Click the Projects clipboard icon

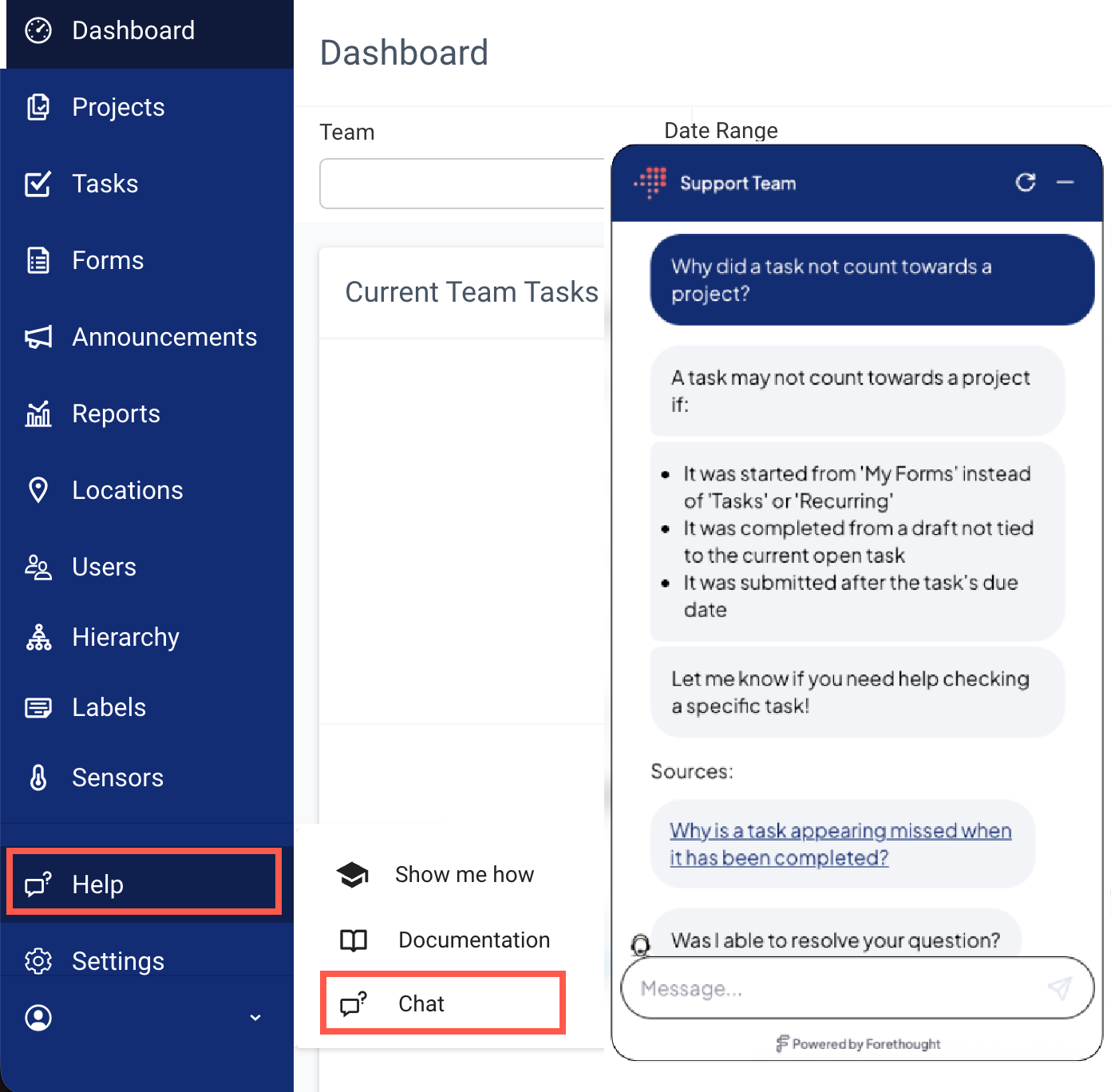38,107
